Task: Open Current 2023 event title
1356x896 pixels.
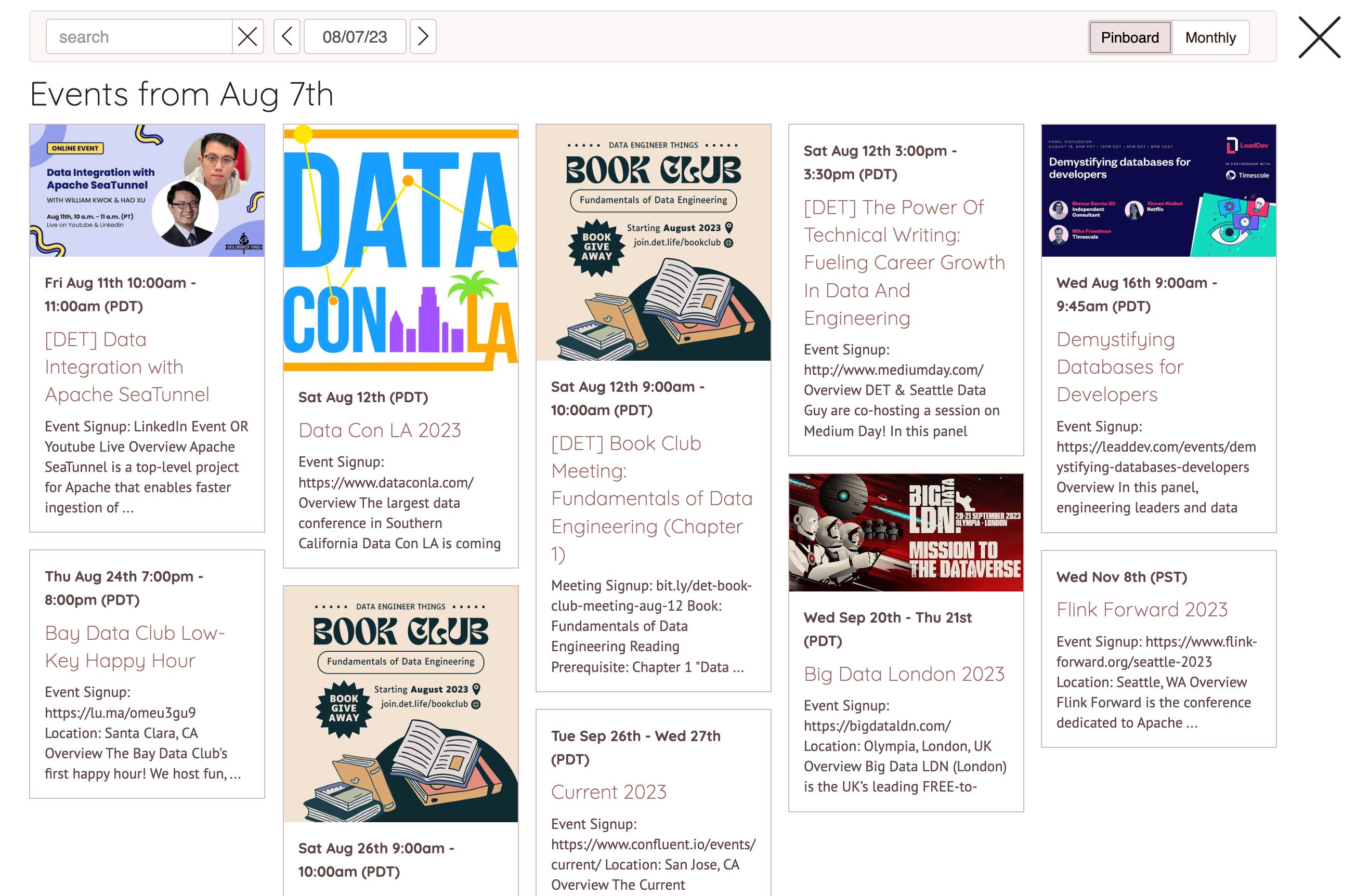Action: [x=608, y=793]
